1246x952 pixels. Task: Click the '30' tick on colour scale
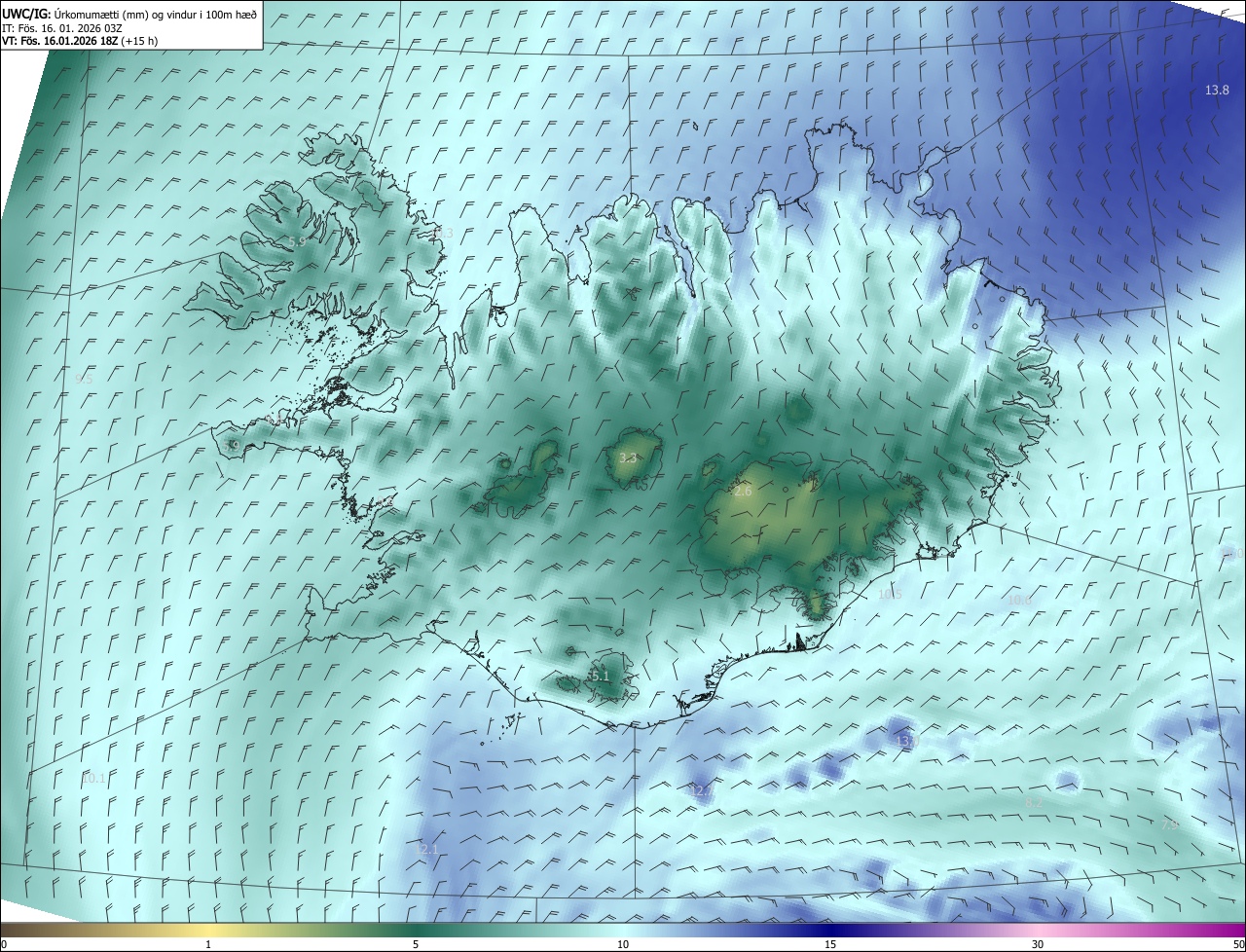[1038, 945]
